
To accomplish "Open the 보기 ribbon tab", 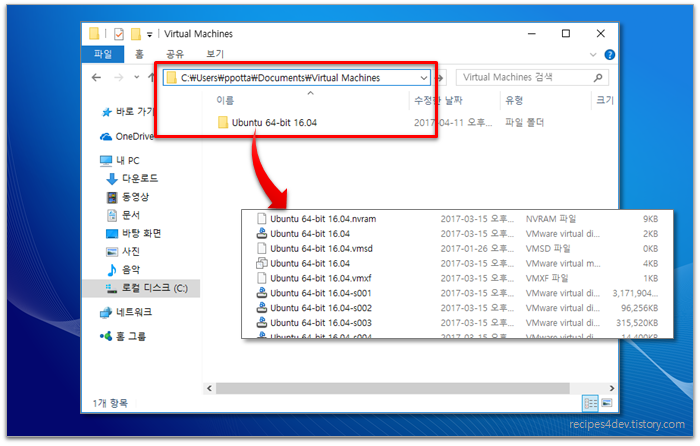I will [x=215, y=54].
